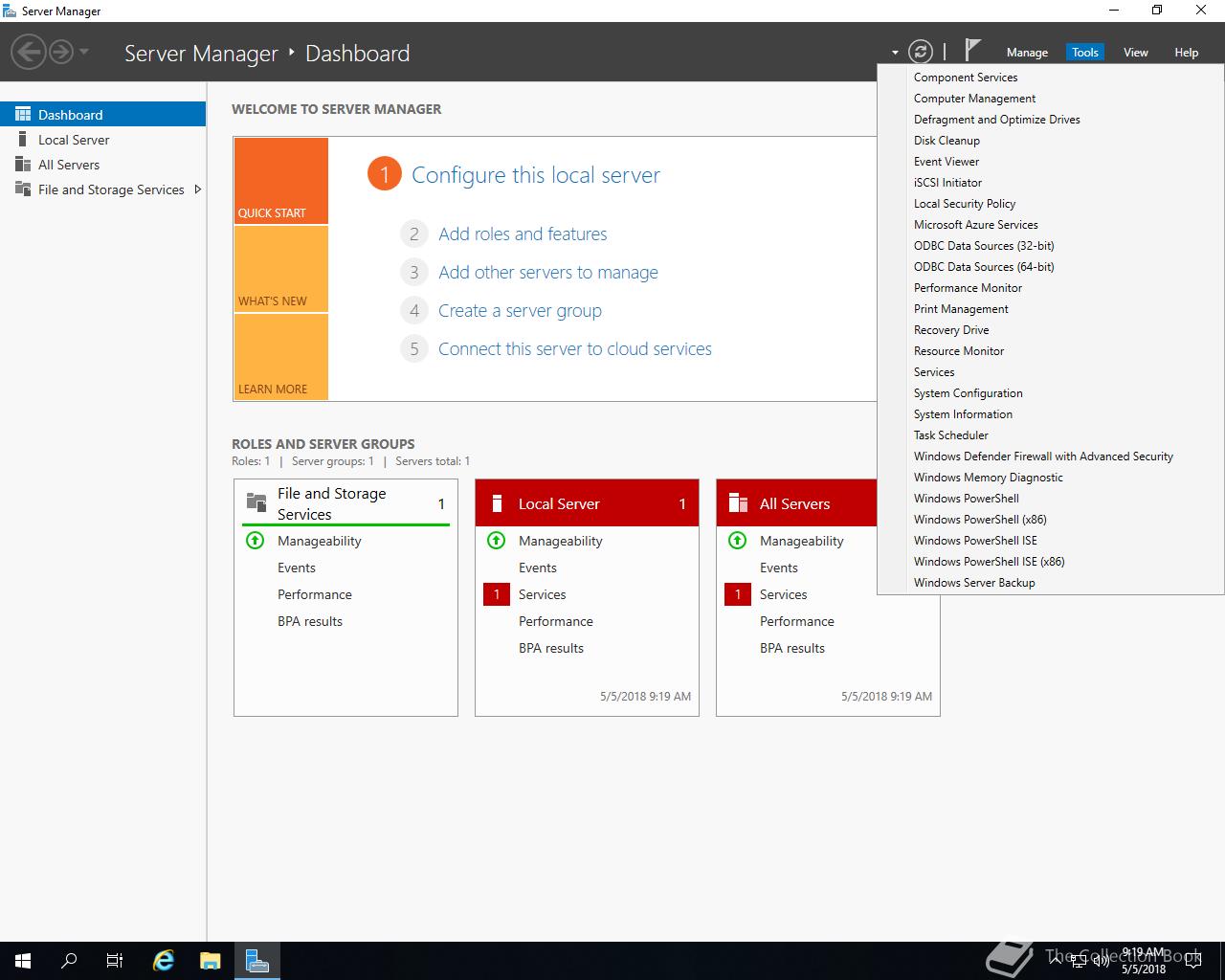The image size is (1225, 980).
Task: Click Manageability status icon in File and Storage tile
Action: click(x=255, y=541)
